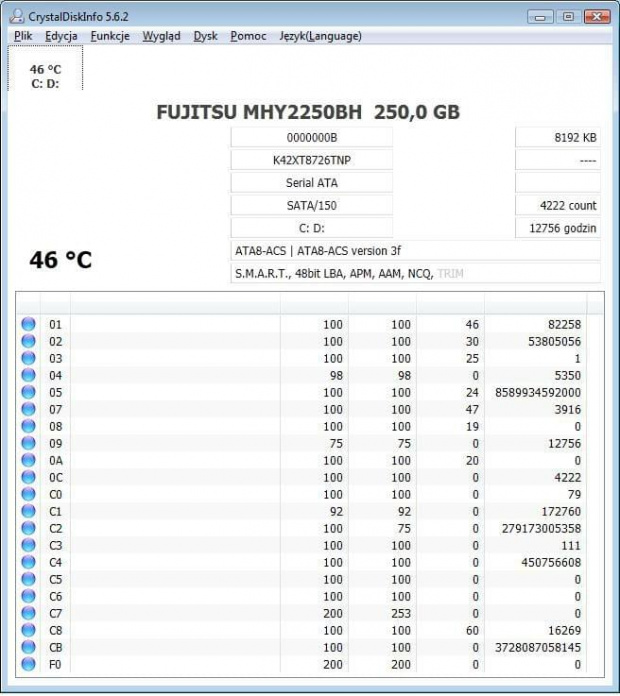
Task: Click raw value 3728087058145 in row CB
Action: click(x=538, y=648)
